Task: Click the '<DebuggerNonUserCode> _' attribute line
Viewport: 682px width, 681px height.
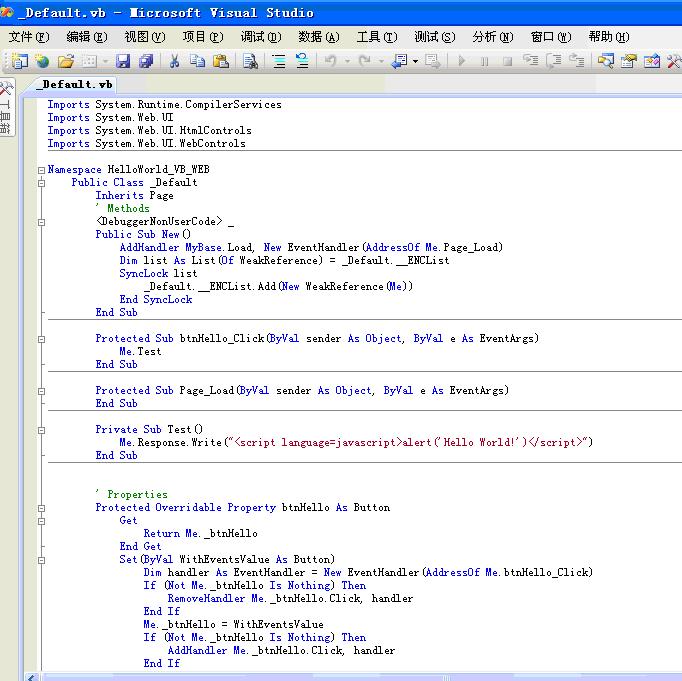Action: point(165,222)
